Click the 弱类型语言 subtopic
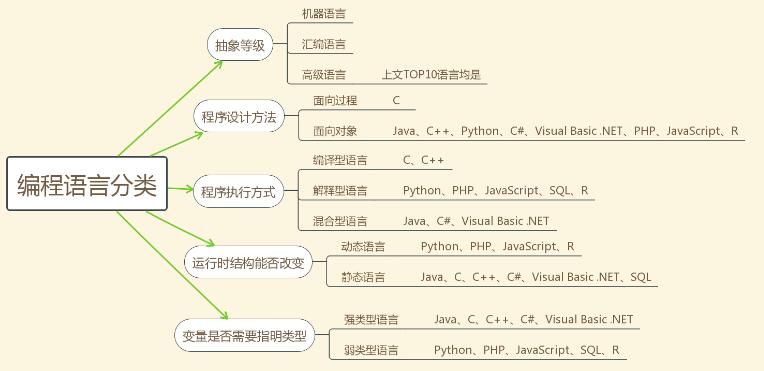Image resolution: width=764 pixels, height=371 pixels. (x=371, y=350)
